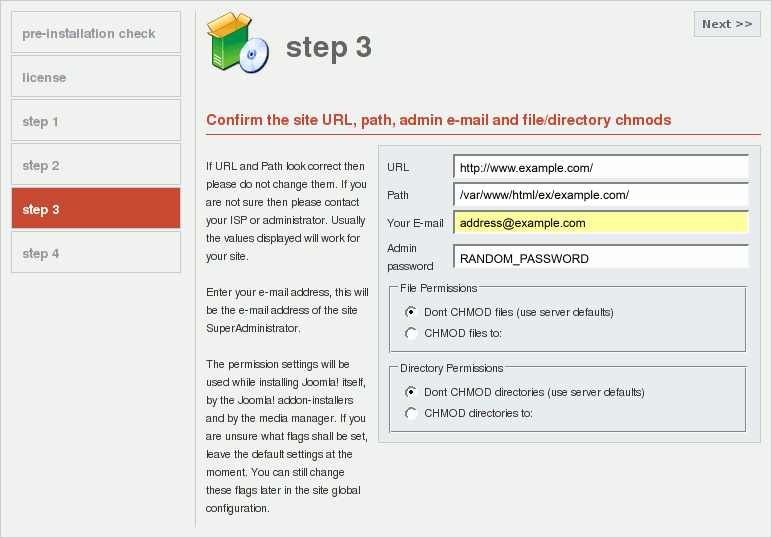Open the pre-installation check step
Screen dimensions: 772x538
[96, 32]
